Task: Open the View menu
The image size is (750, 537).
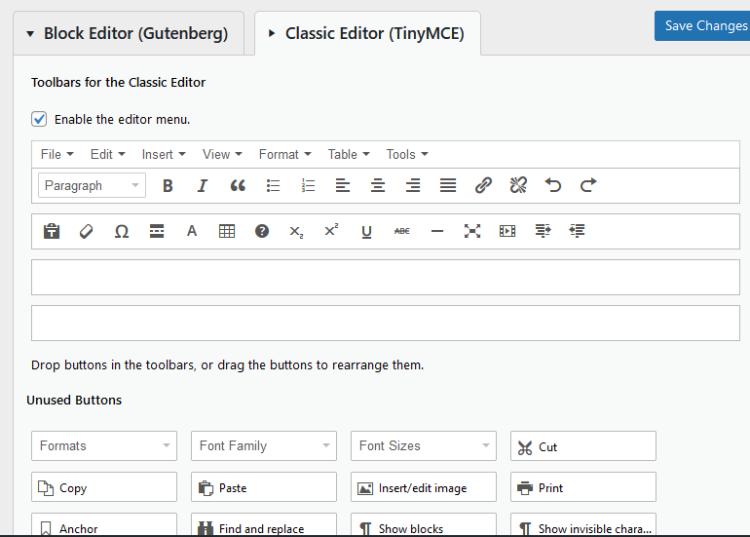Action: pos(222,154)
